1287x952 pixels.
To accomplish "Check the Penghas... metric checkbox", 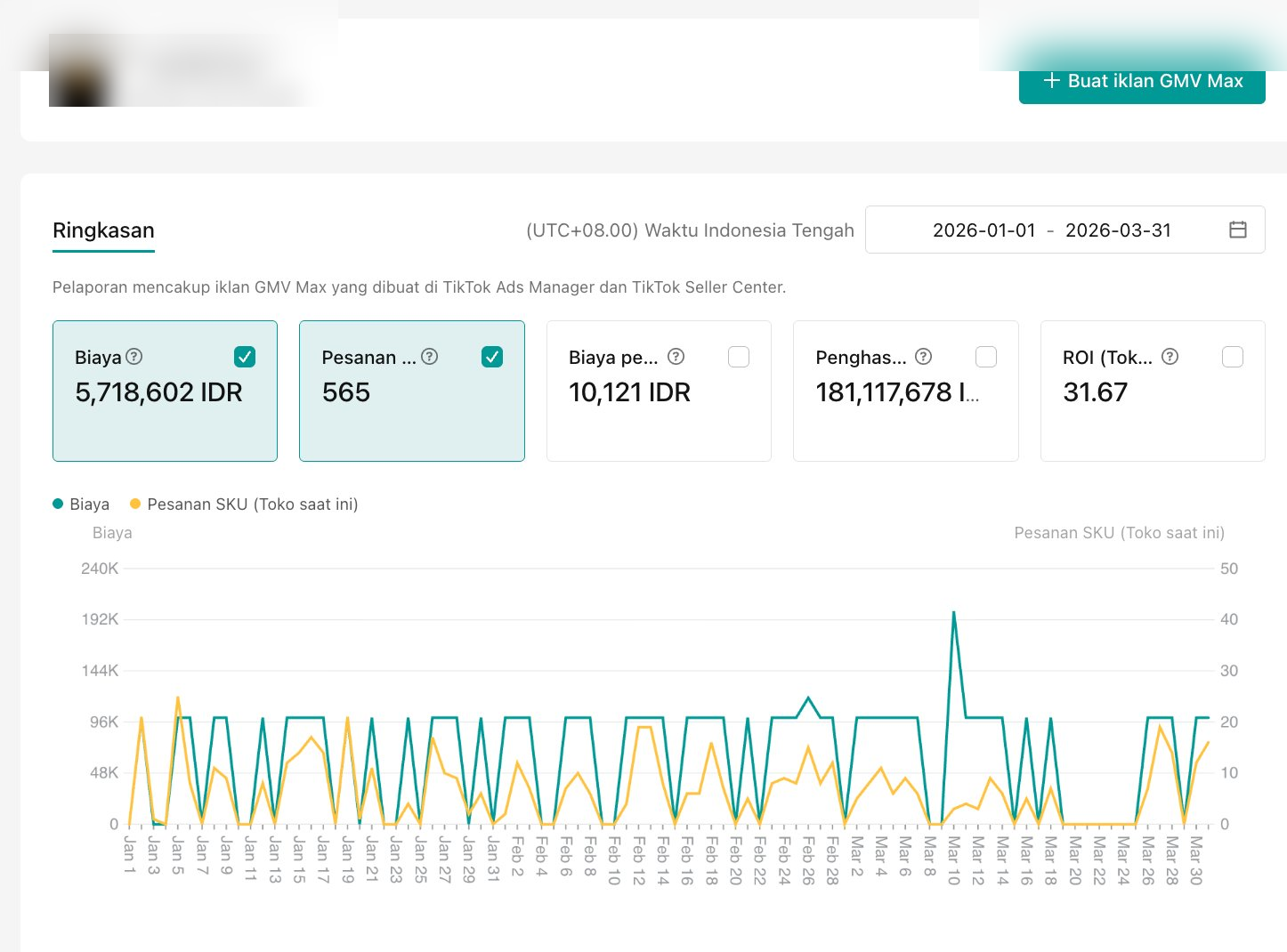I will click(x=986, y=357).
